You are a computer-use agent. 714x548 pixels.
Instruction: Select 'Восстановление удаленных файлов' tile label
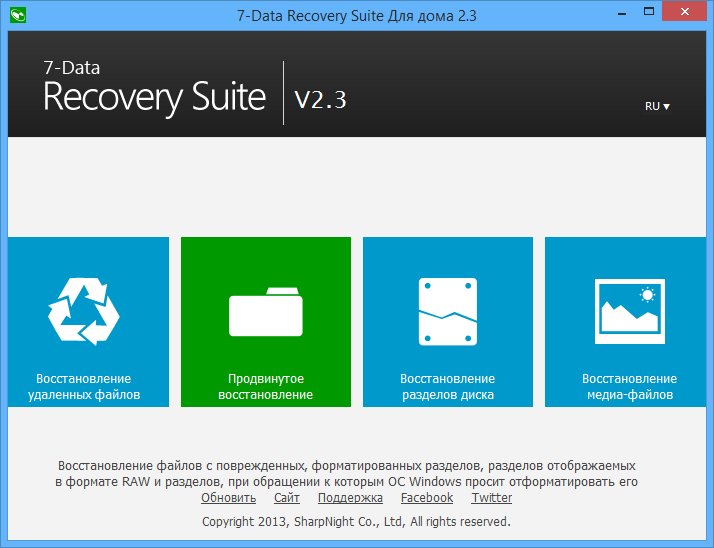click(x=84, y=387)
